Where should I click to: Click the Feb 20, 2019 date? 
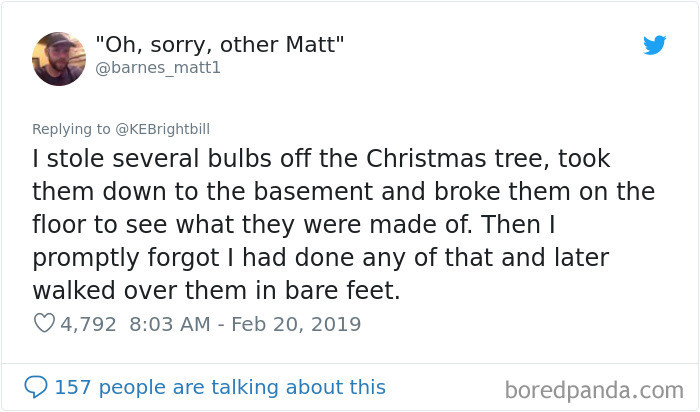pos(297,324)
